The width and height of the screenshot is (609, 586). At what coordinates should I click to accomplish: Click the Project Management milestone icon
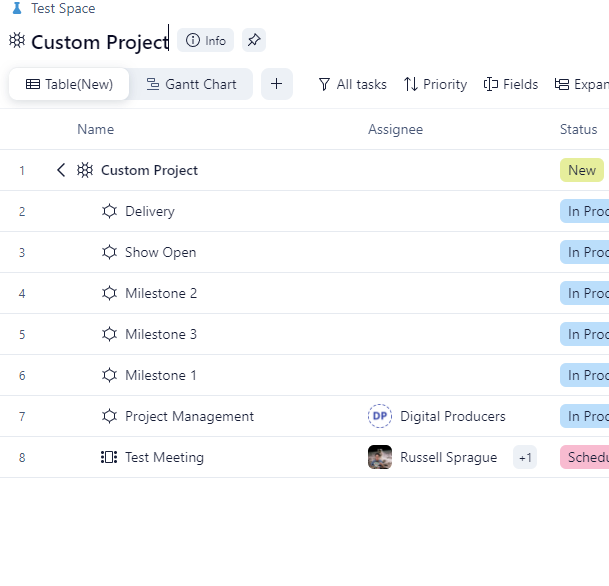109,416
